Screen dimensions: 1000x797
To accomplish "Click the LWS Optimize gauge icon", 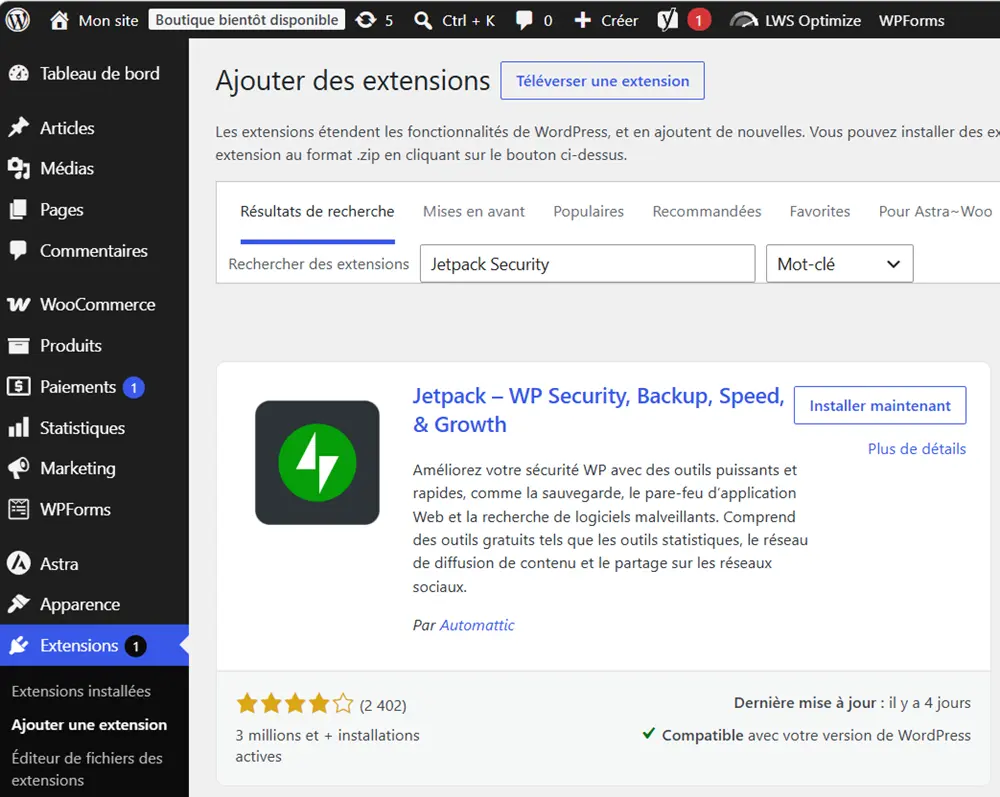I will 744,20.
